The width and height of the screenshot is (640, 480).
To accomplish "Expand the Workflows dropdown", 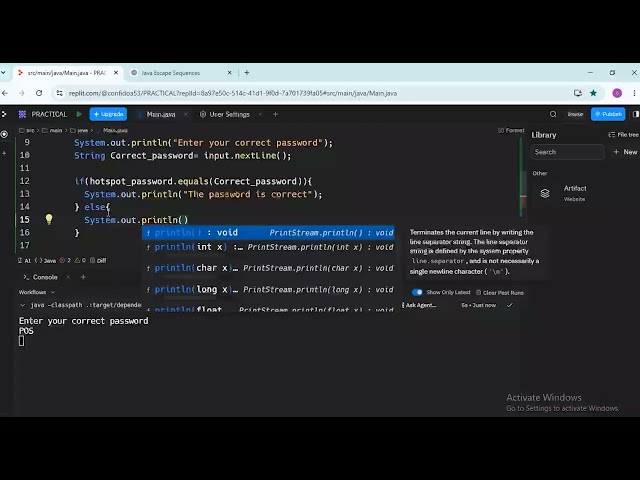I will point(36,292).
